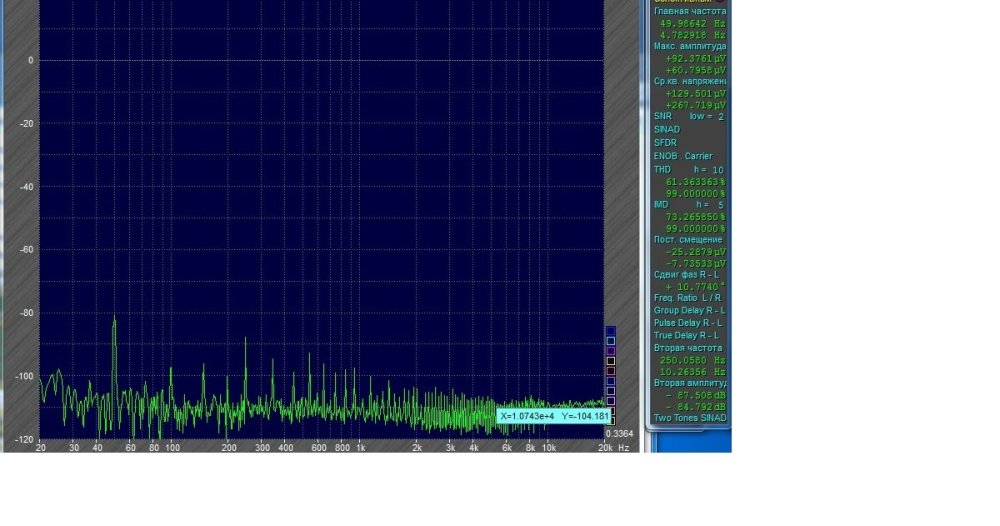Select the Group Delay R - L row
1000x526 pixels.
tap(687, 310)
